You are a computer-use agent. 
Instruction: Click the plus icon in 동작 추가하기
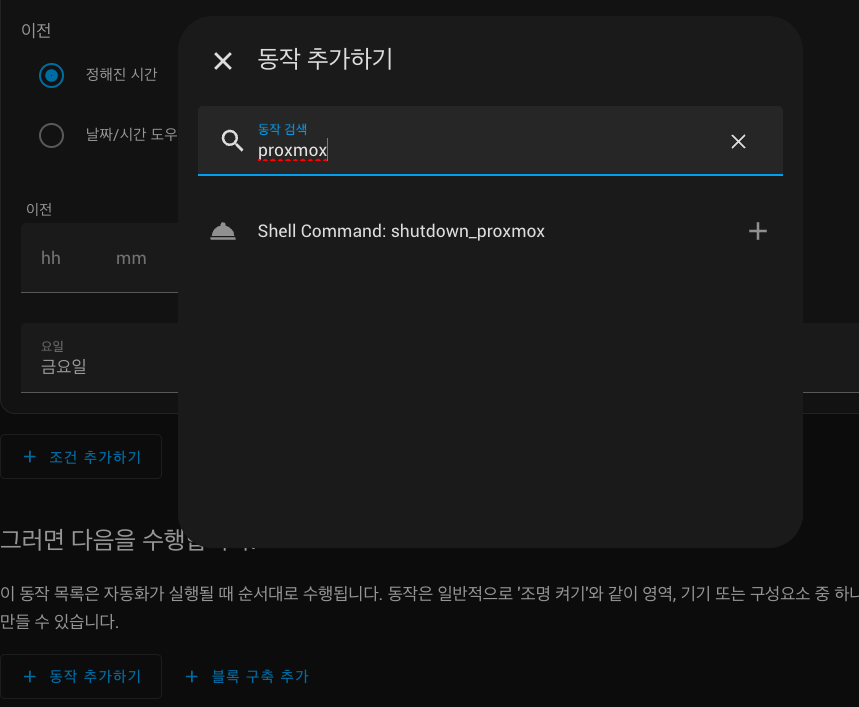(x=29, y=676)
